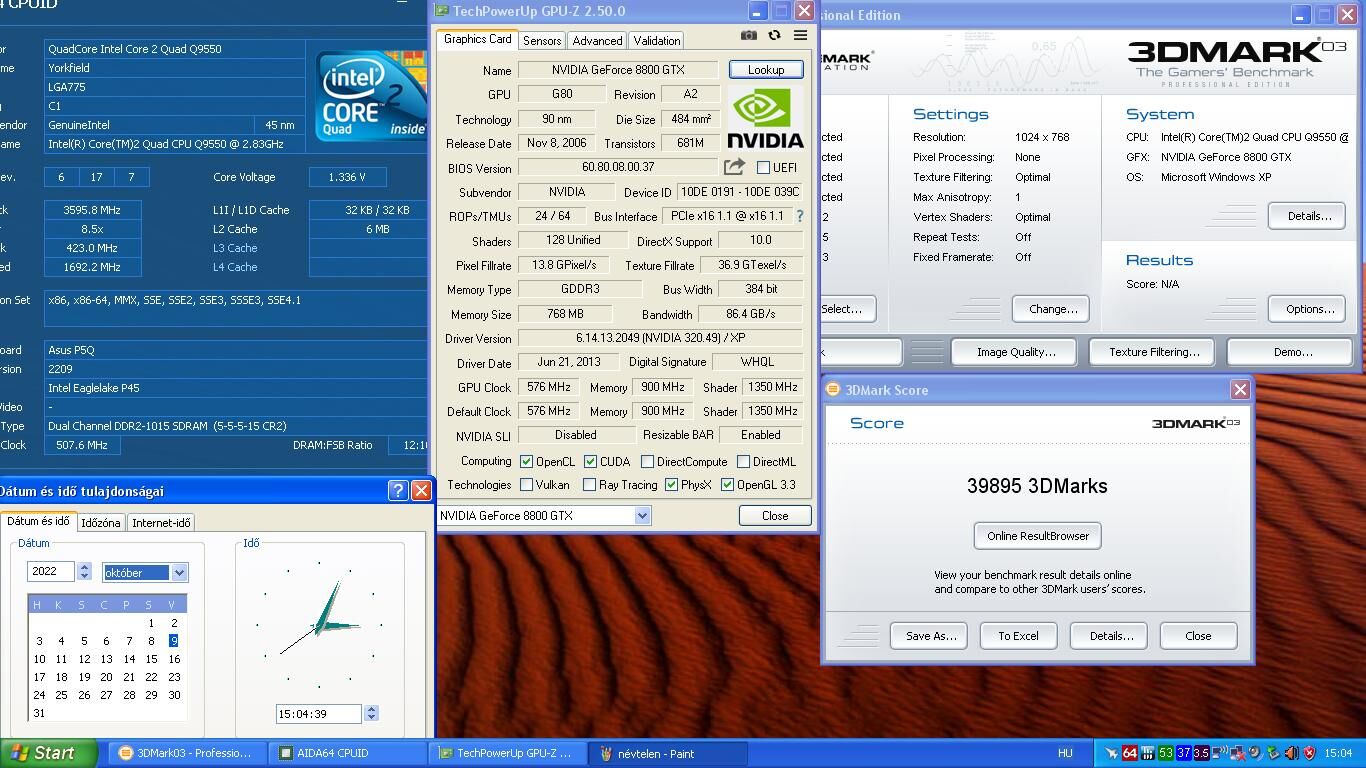Click the purple 3.5 tray icon
Viewport: 1366px width, 768px height.
pyautogui.click(x=1201, y=753)
